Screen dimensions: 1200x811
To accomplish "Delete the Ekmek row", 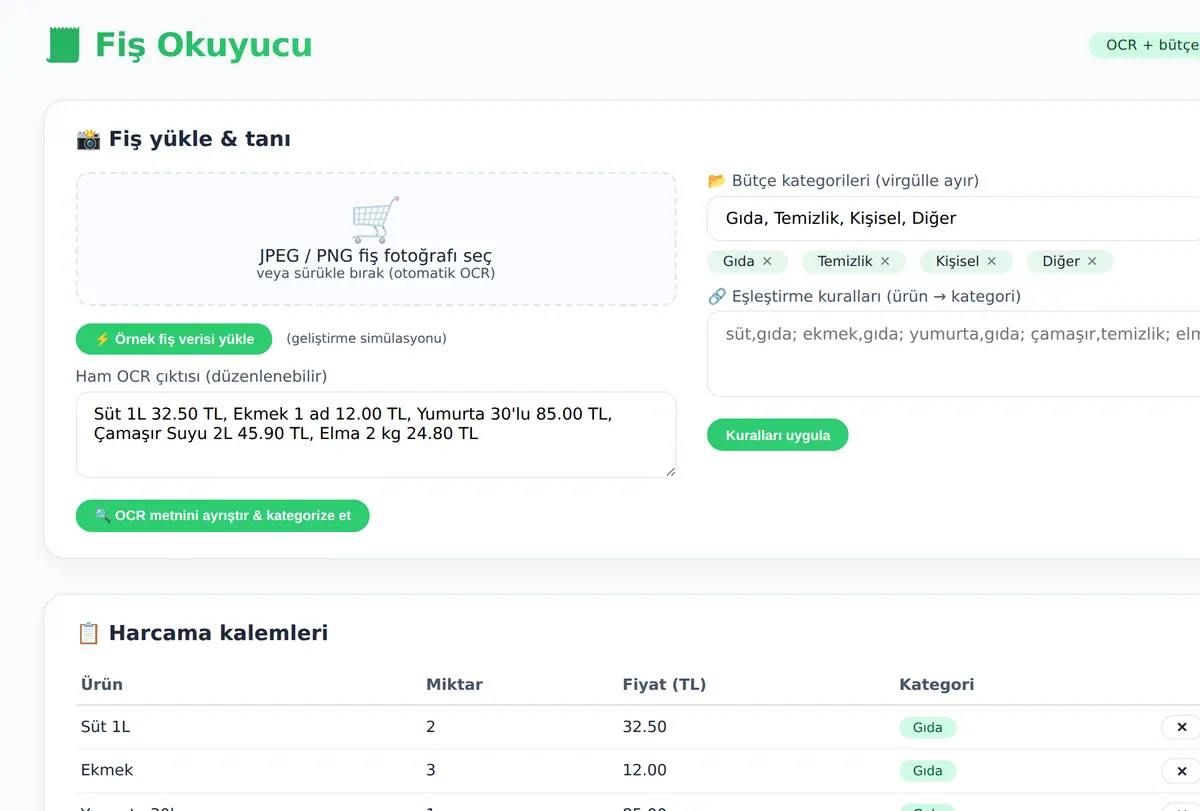I will point(1181,770).
